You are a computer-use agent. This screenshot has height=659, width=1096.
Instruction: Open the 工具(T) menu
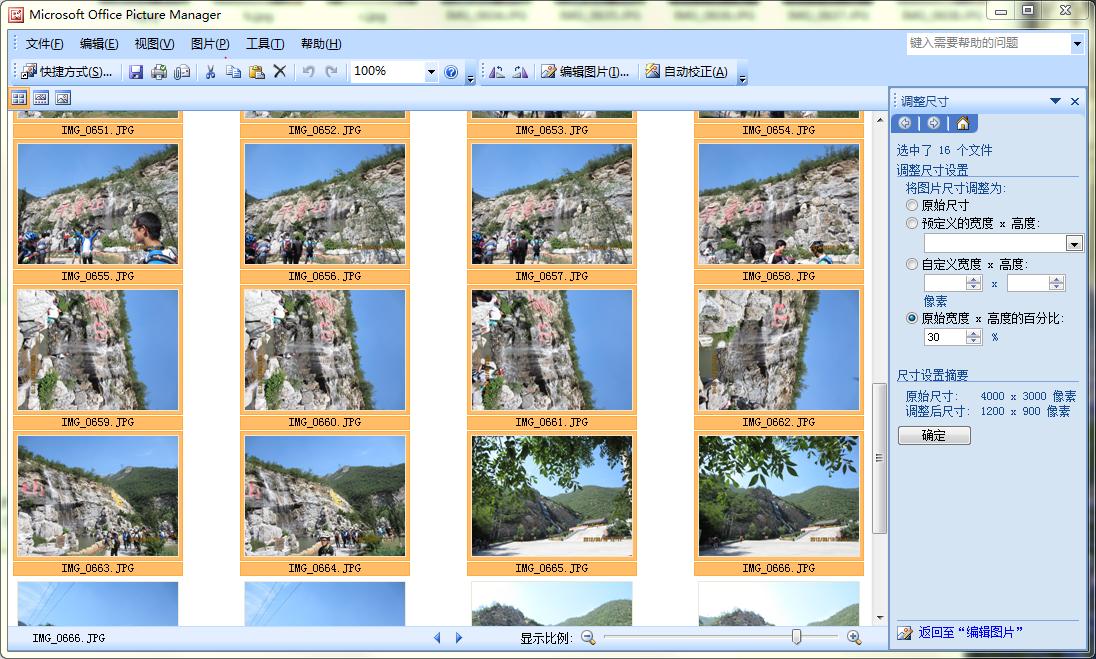tap(265, 44)
